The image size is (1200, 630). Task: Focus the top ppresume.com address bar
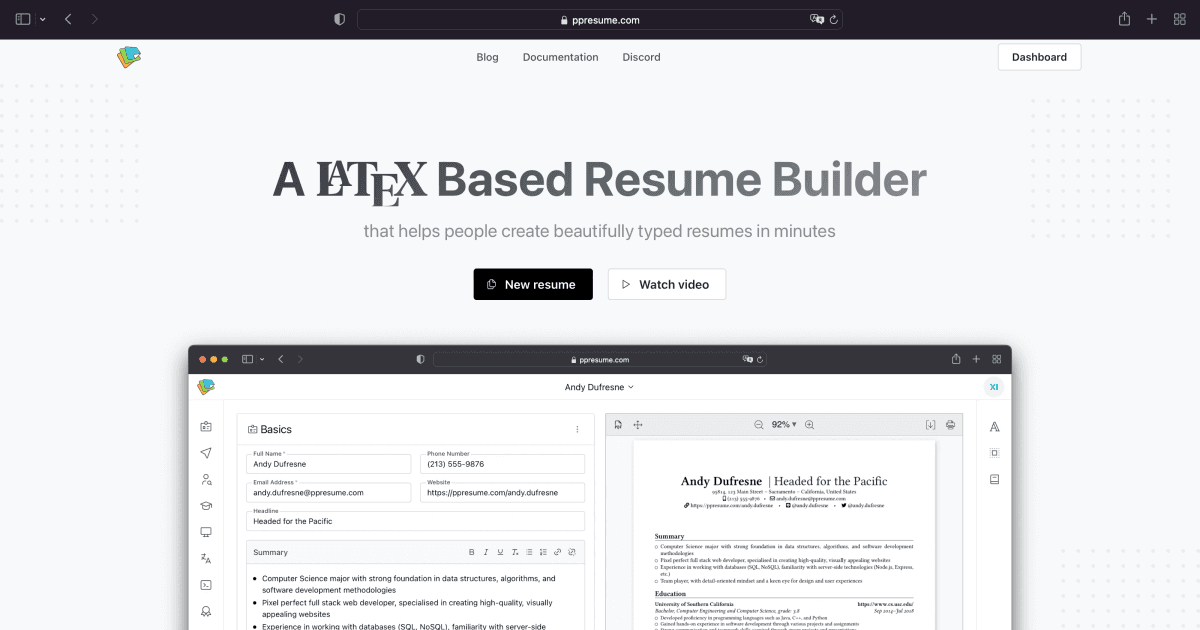[599, 19]
